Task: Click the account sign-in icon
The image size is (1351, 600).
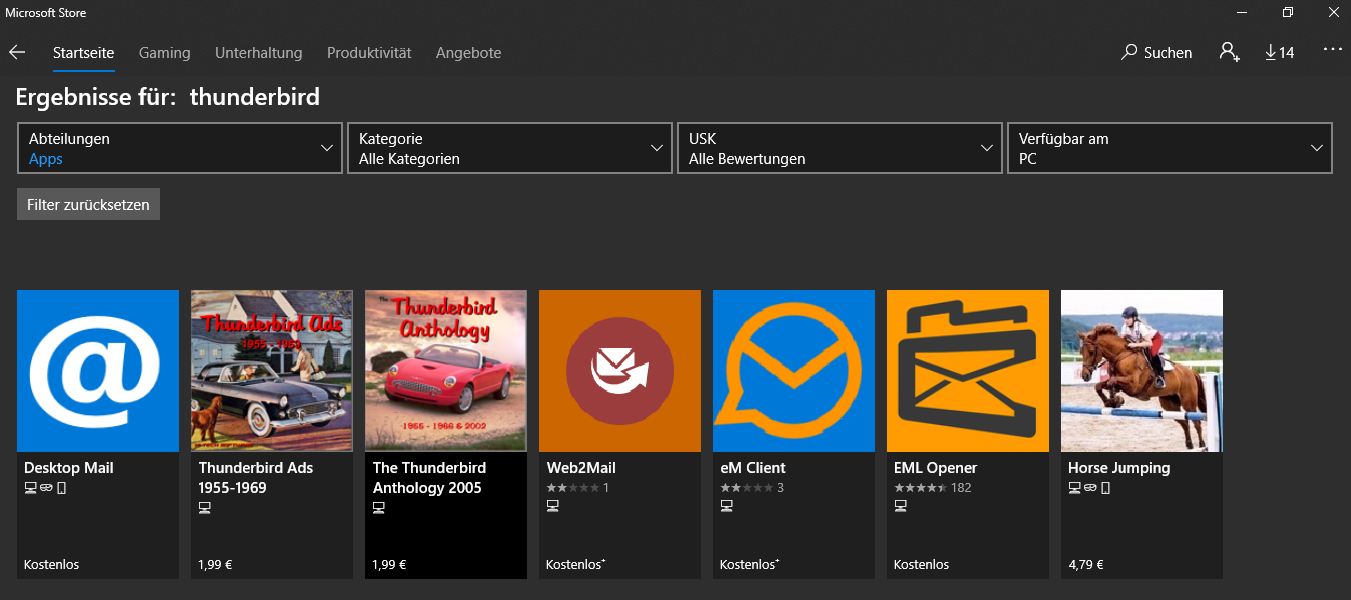Action: point(1229,52)
